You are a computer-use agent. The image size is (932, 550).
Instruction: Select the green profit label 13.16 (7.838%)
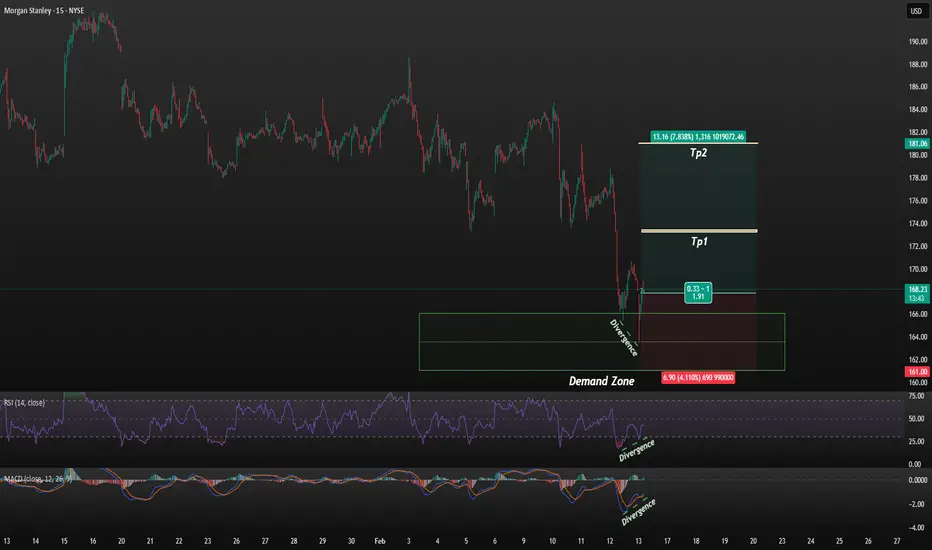pyautogui.click(x=698, y=137)
